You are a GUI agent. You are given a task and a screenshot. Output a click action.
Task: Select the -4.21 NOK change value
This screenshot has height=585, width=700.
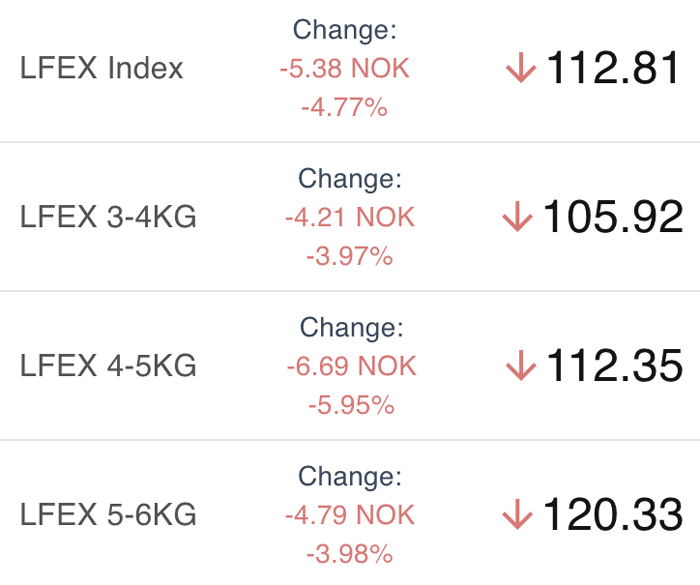[x=350, y=217]
